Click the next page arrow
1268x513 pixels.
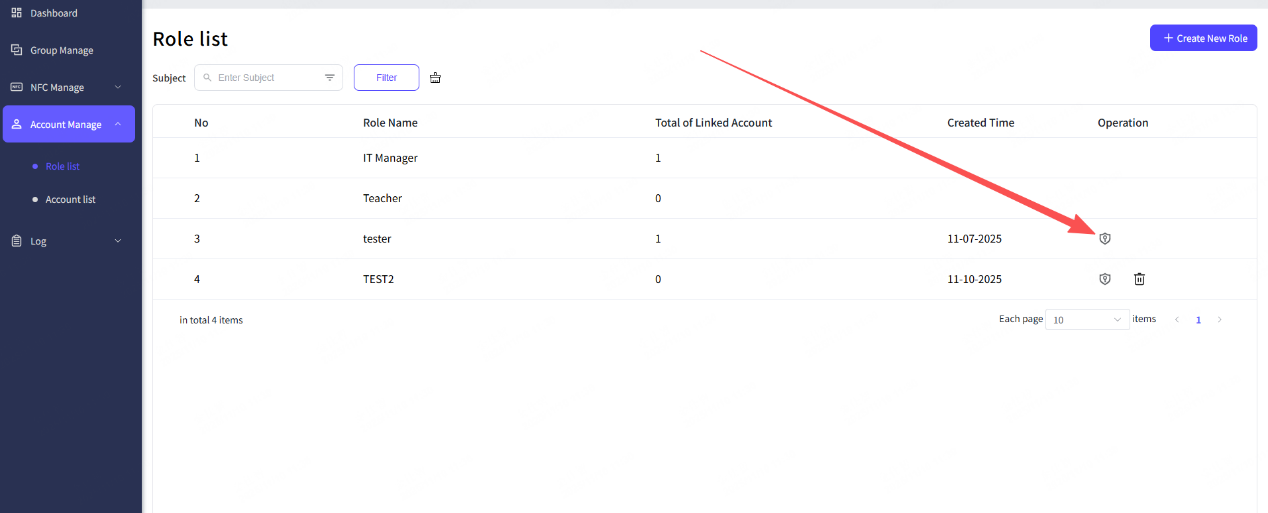(1219, 320)
